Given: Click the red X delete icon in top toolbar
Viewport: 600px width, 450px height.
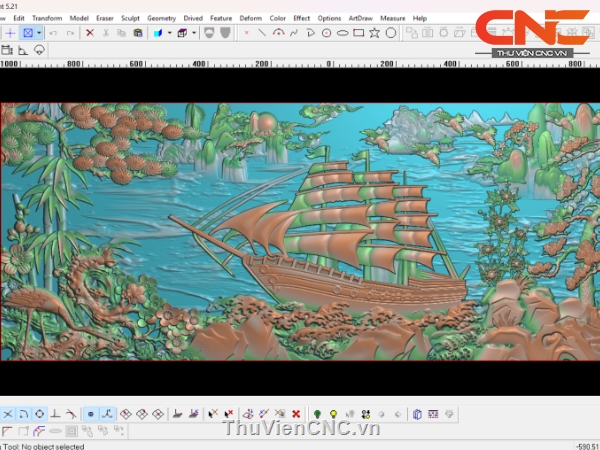Looking at the screenshot, I should [89, 32].
